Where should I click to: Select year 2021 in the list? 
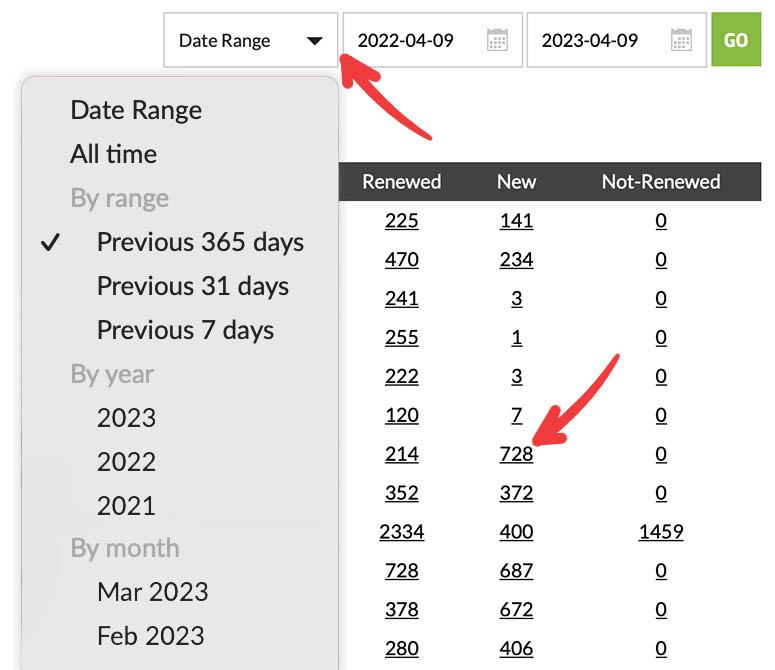pos(126,506)
